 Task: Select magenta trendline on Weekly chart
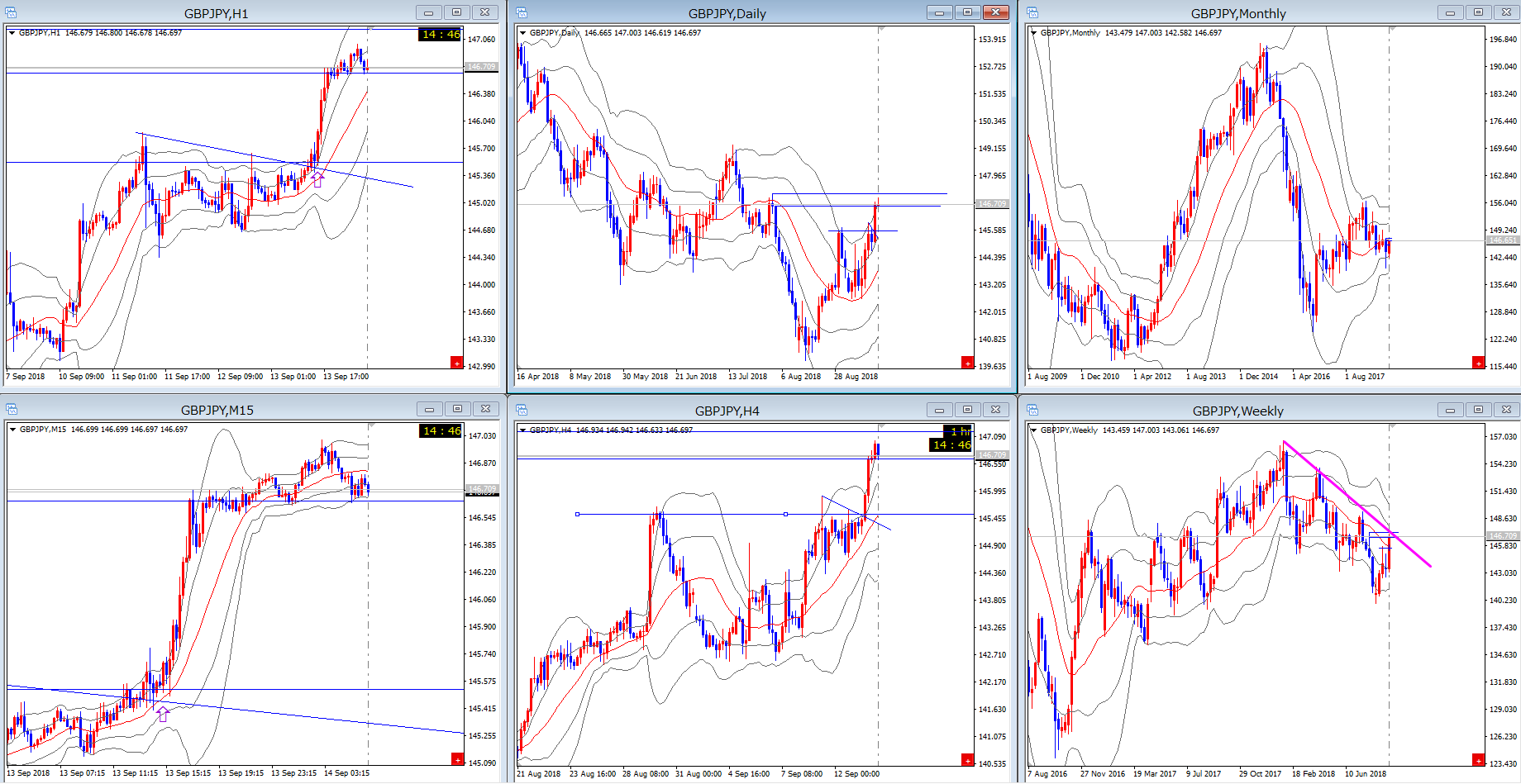point(1356,504)
